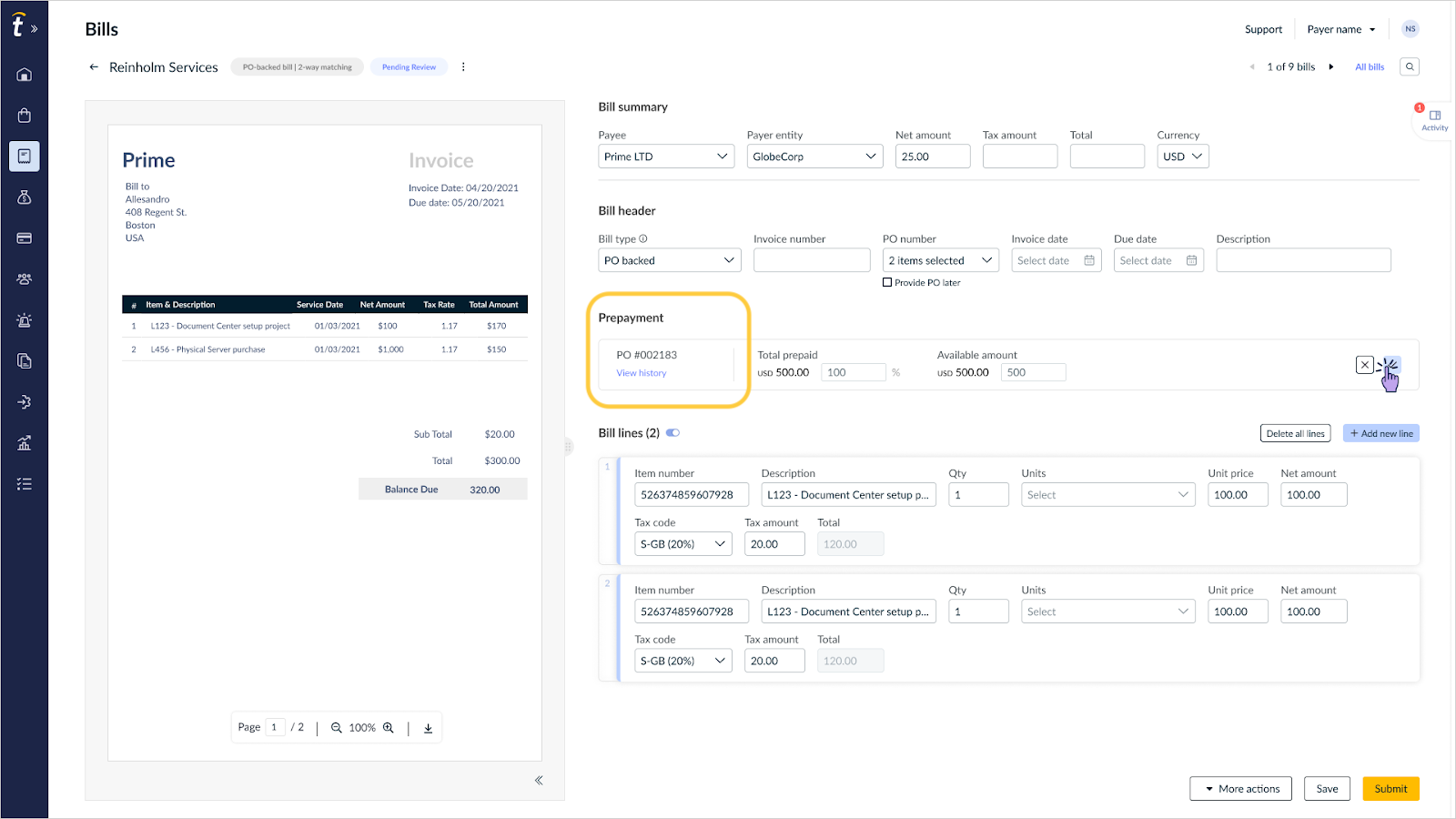The image size is (1456, 819).
Task: Click Unit price field in bill line 2
Action: tap(1238, 612)
